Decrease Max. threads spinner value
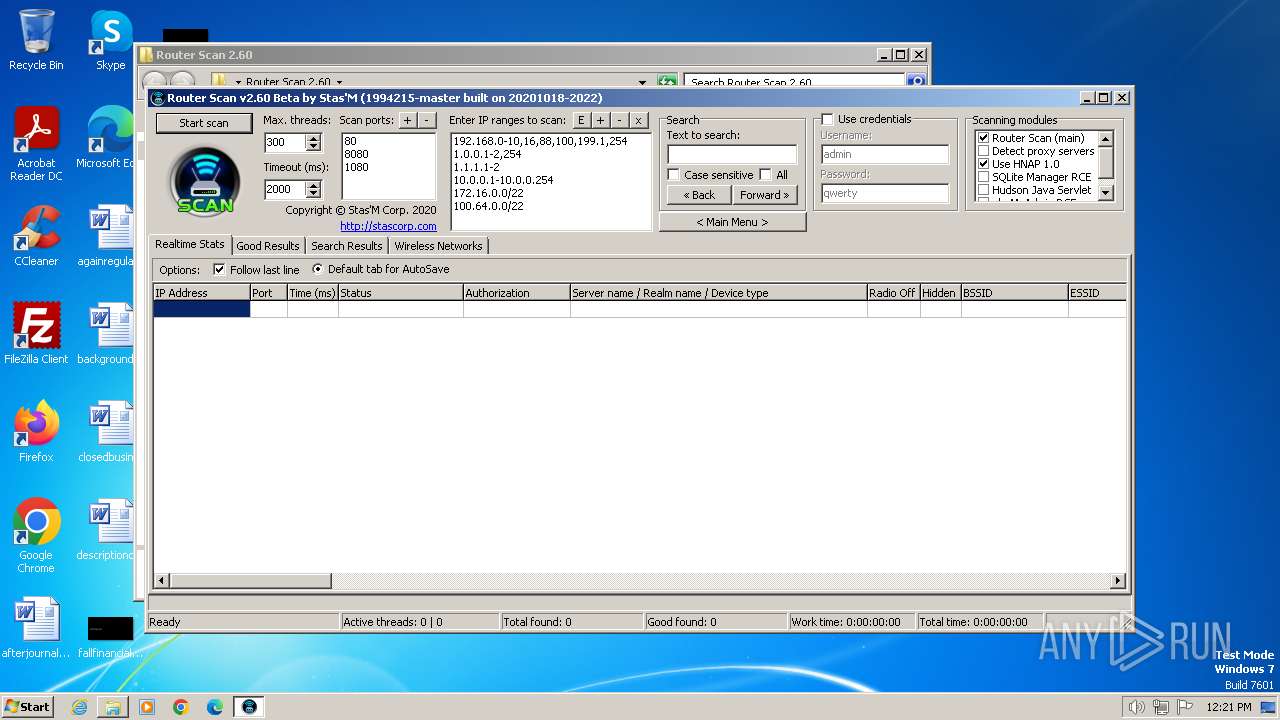The height and width of the screenshot is (720, 1280). click(314, 147)
